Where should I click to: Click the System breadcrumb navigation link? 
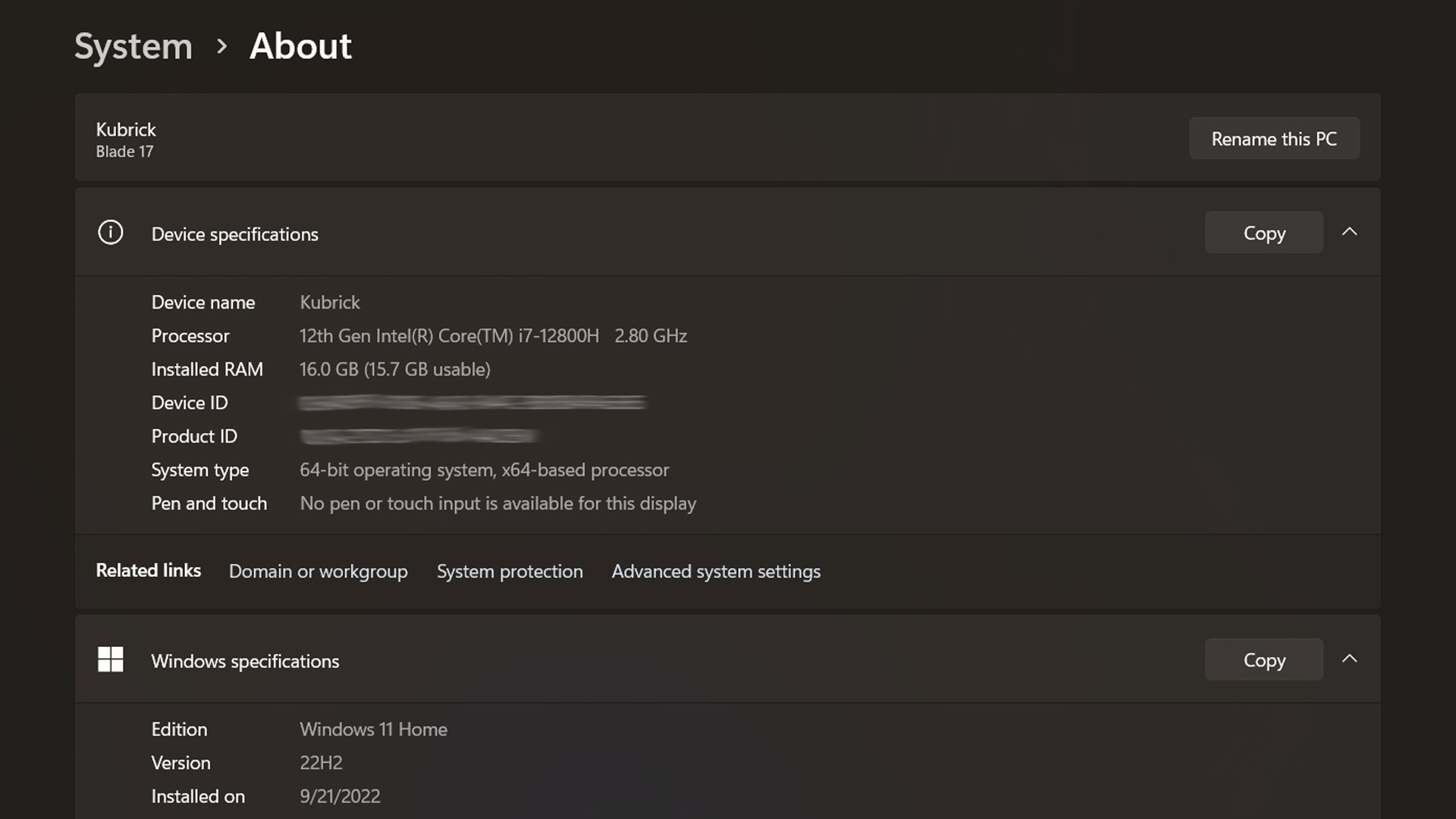click(133, 43)
